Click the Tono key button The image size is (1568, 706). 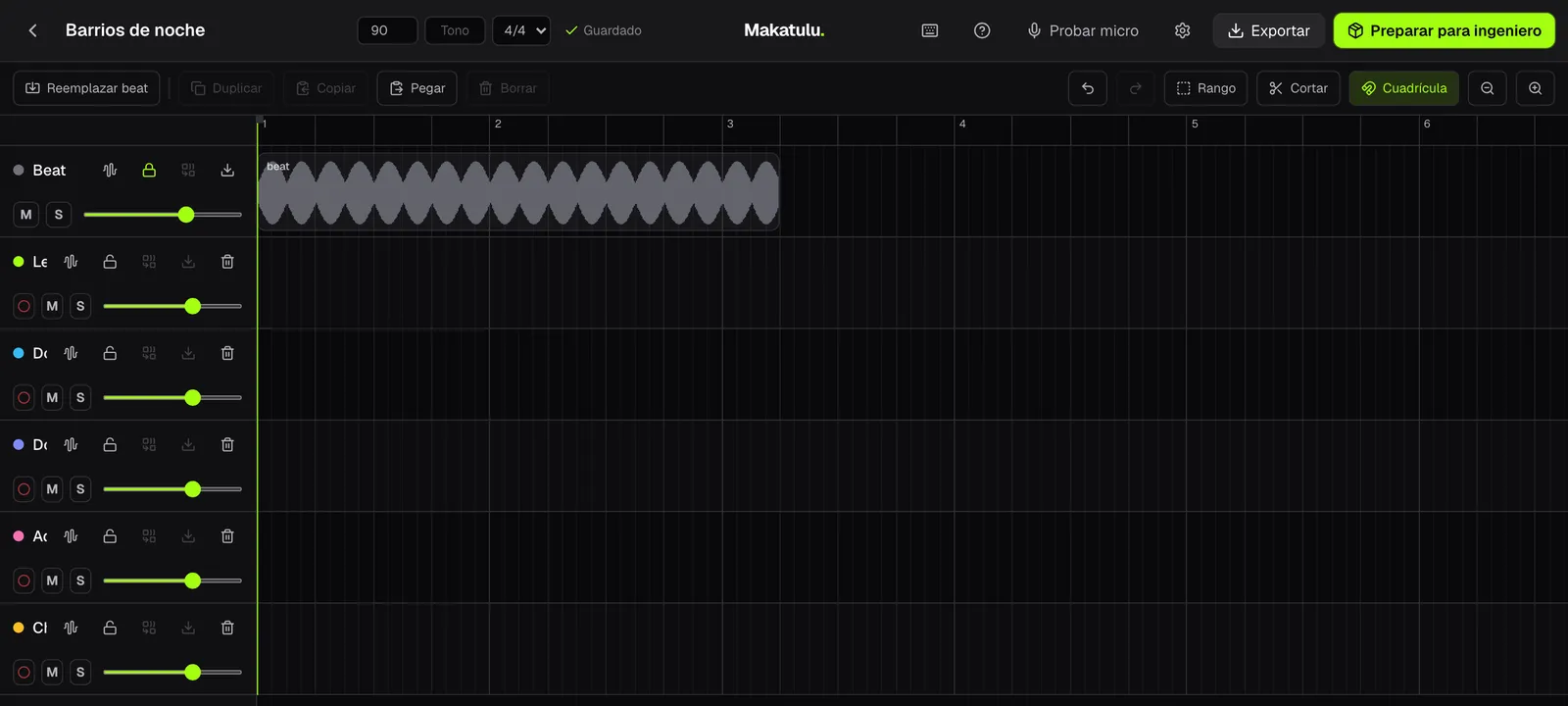[455, 30]
